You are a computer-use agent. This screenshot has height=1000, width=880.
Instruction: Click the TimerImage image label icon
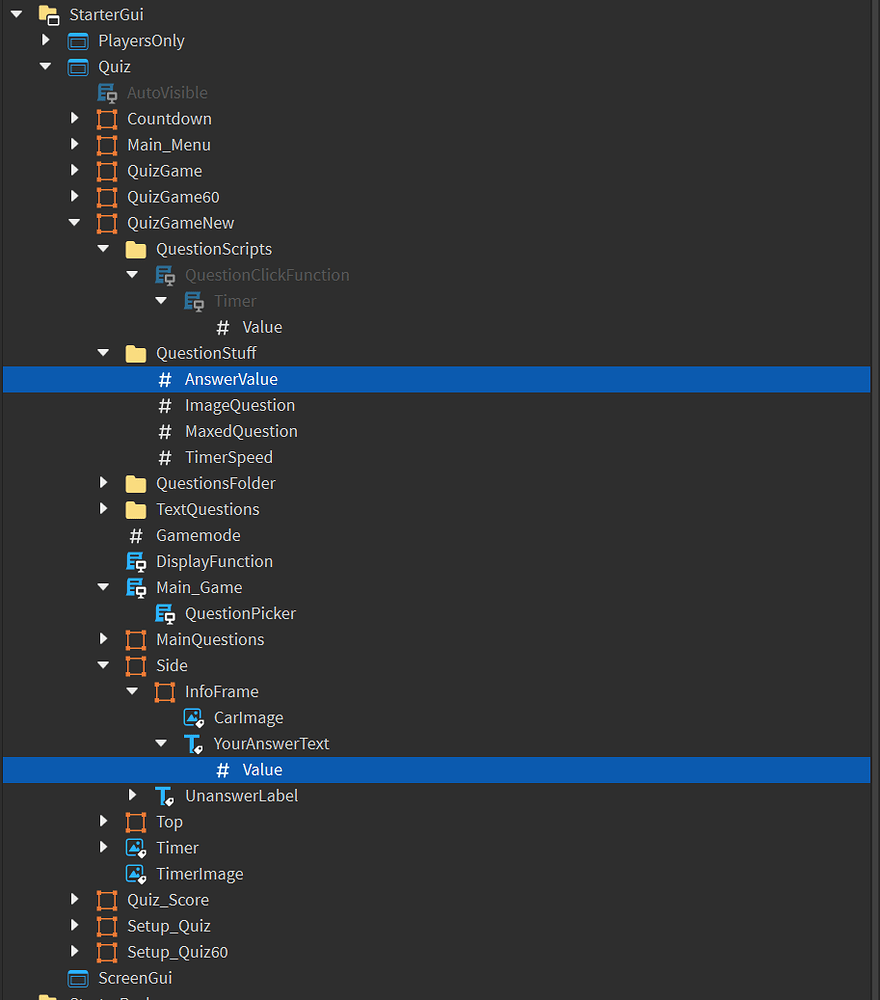137,873
